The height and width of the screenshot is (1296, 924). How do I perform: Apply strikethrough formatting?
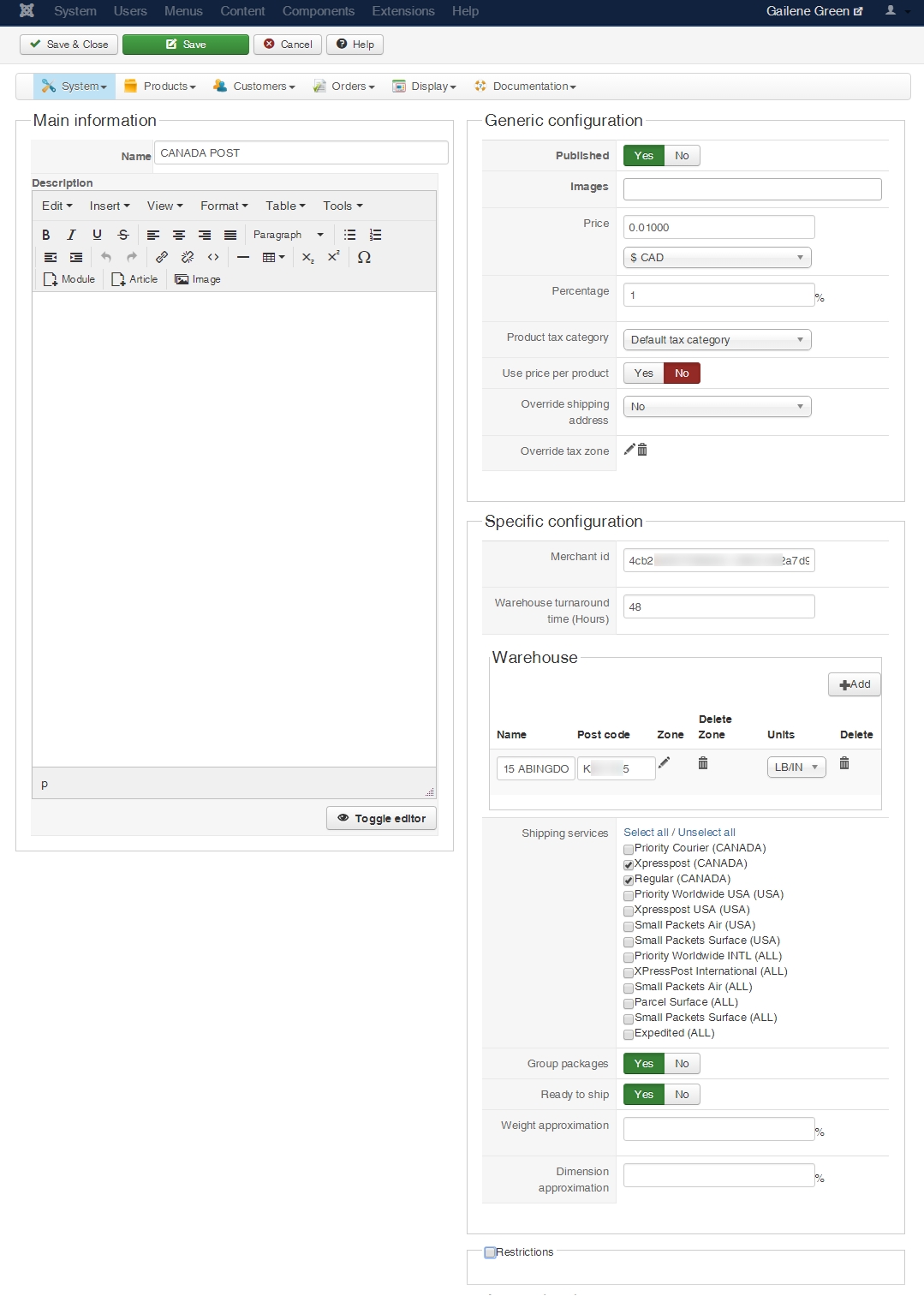(x=123, y=235)
